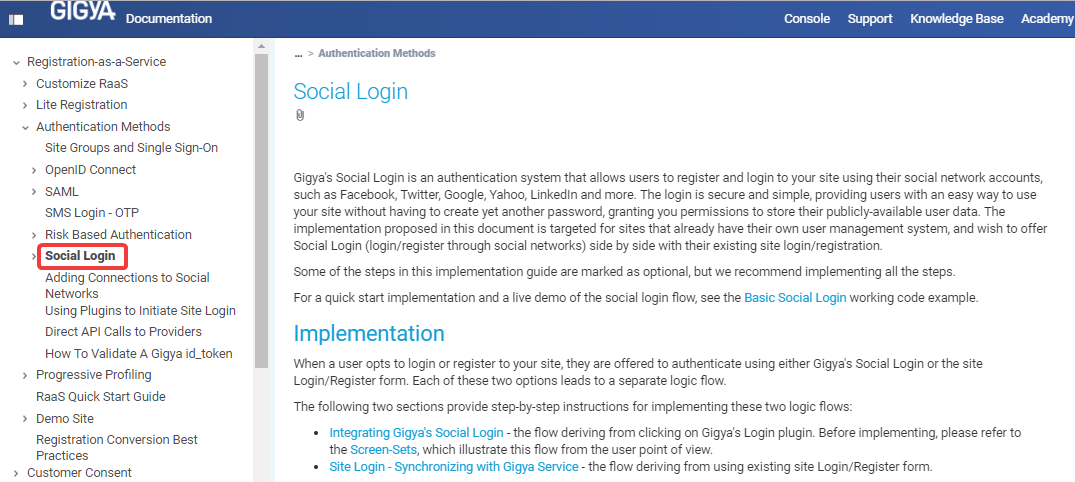Select Demo Site item
This screenshot has width=1075, height=482.
pos(64,418)
